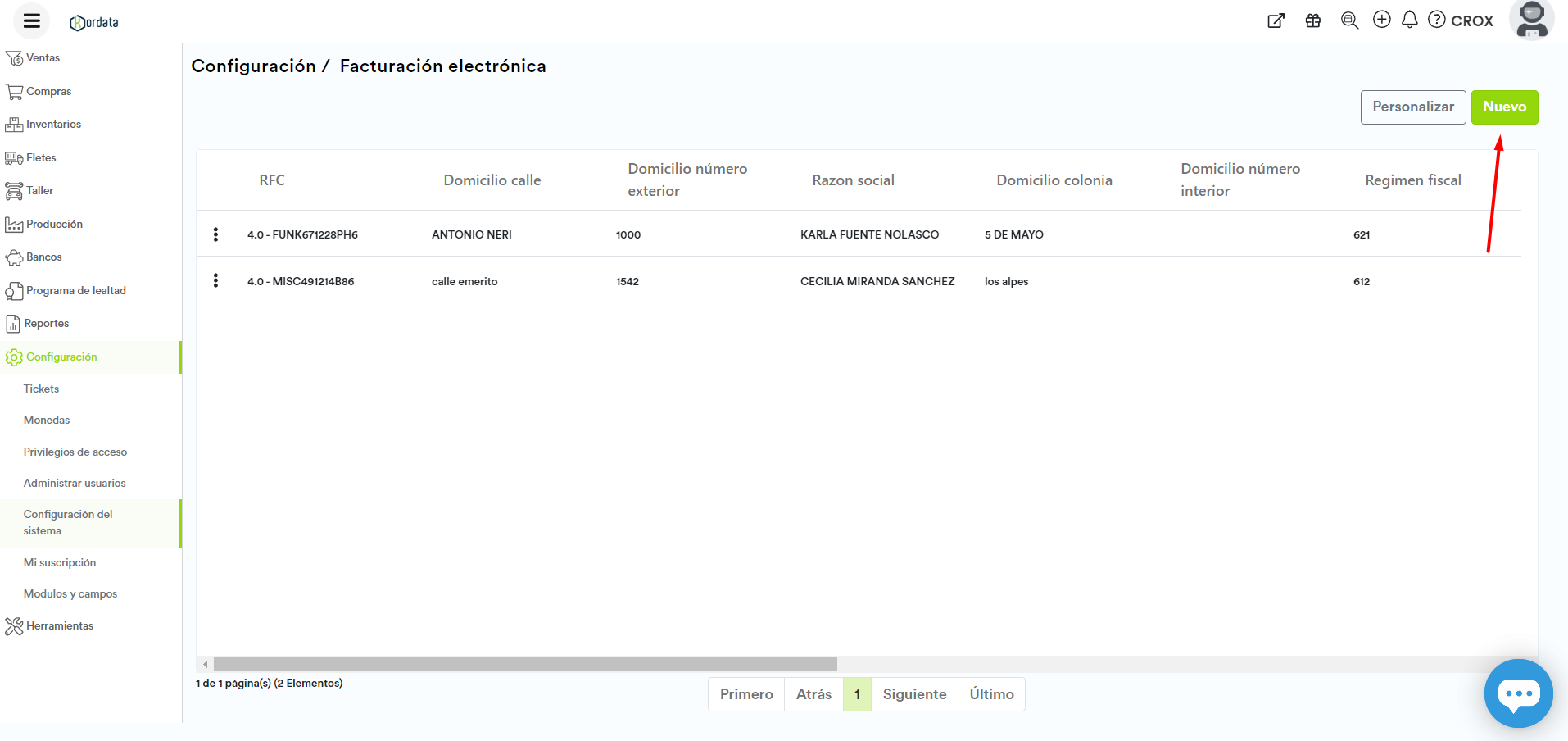Open row options for MISC491214B86 record

tap(215, 281)
